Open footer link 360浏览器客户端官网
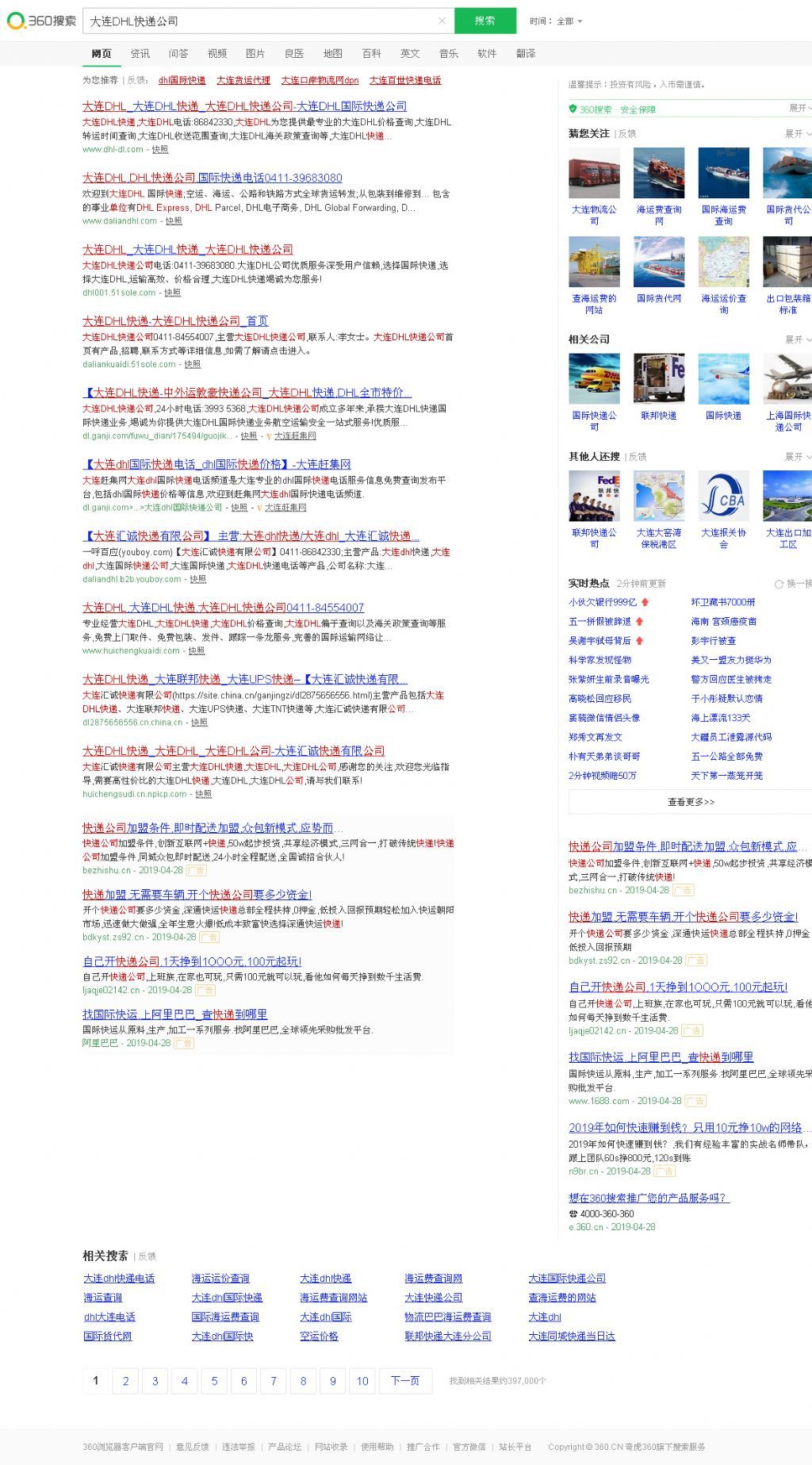 (123, 1447)
